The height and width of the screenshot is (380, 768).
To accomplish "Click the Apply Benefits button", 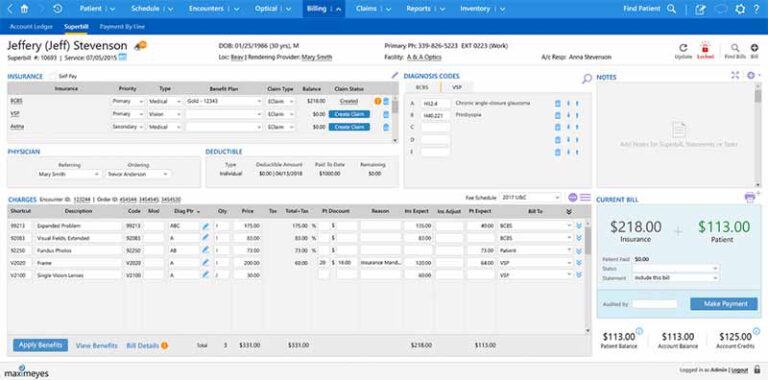I will point(41,345).
